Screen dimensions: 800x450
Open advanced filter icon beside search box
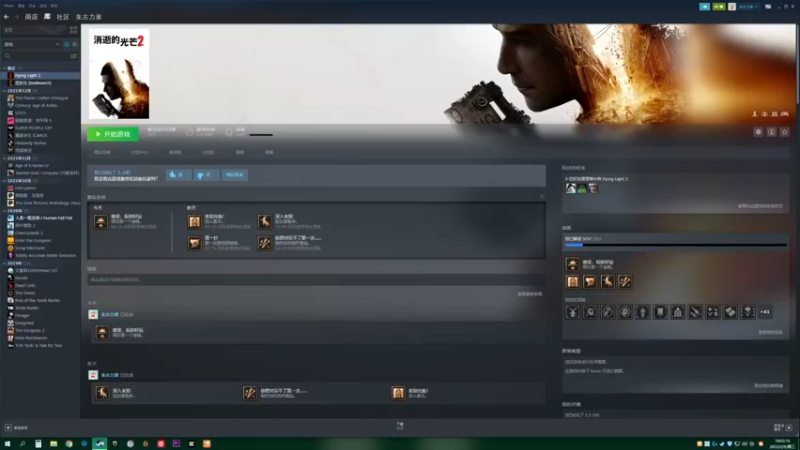73,56
